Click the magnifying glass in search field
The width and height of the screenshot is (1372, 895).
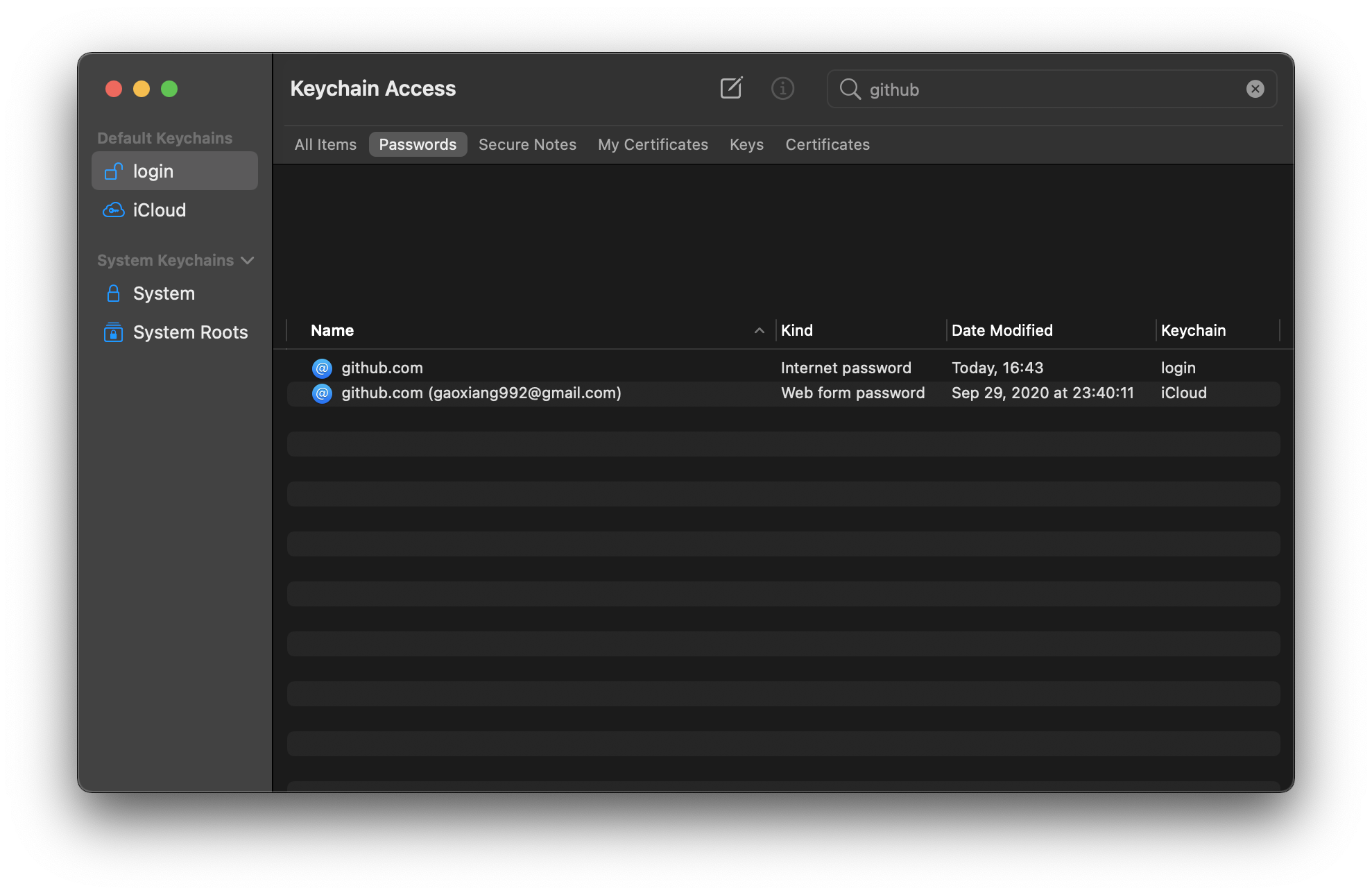[x=850, y=89]
